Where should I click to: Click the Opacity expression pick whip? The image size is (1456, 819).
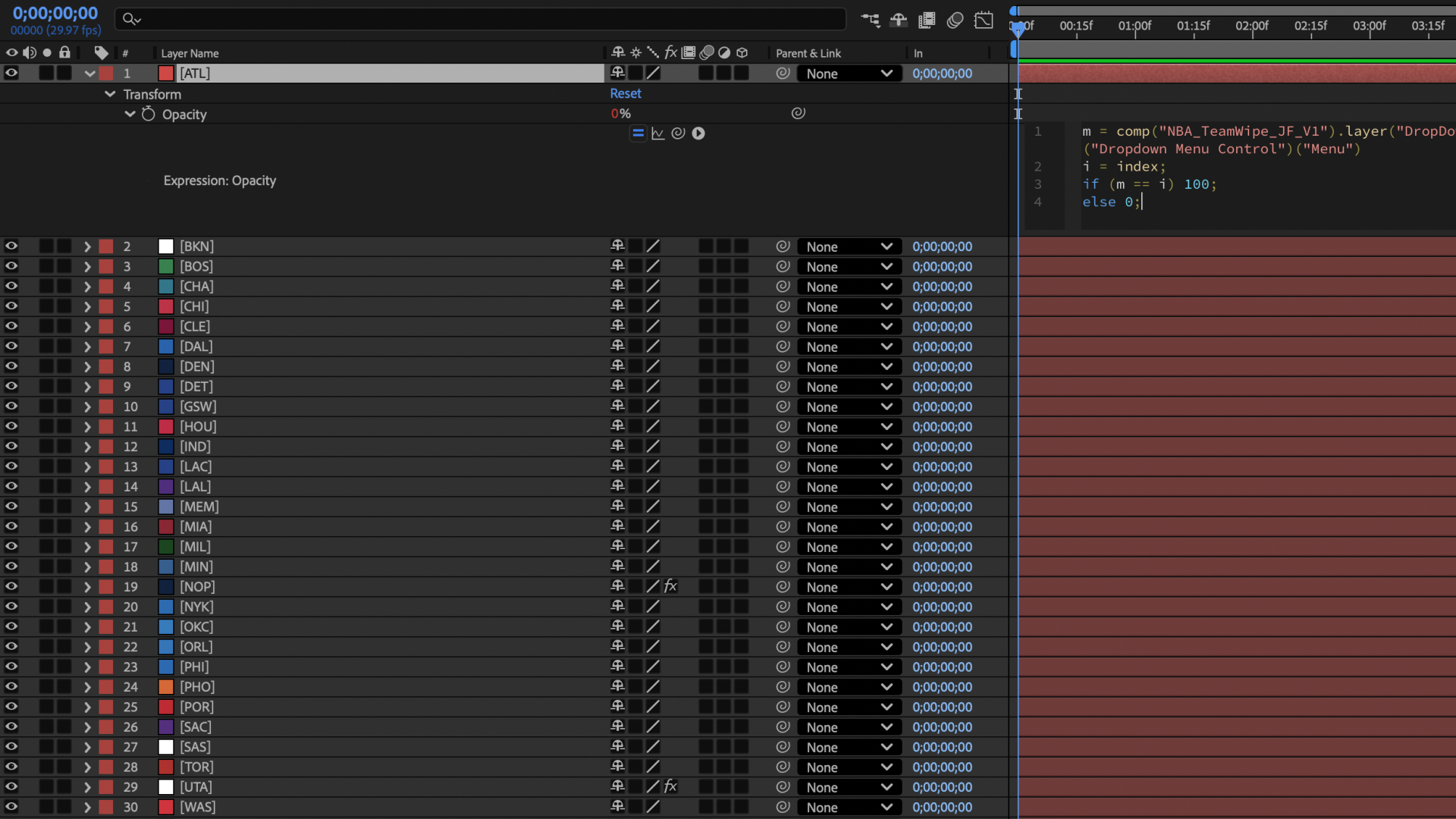point(678,133)
